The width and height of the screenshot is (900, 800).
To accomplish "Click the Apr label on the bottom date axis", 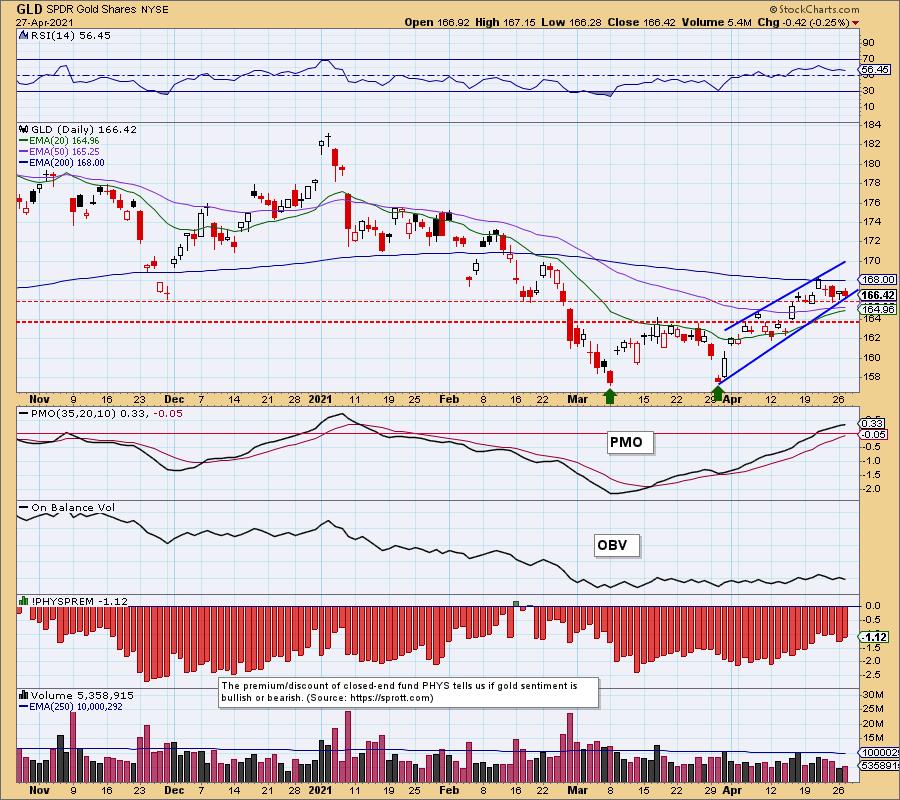I will [x=732, y=790].
